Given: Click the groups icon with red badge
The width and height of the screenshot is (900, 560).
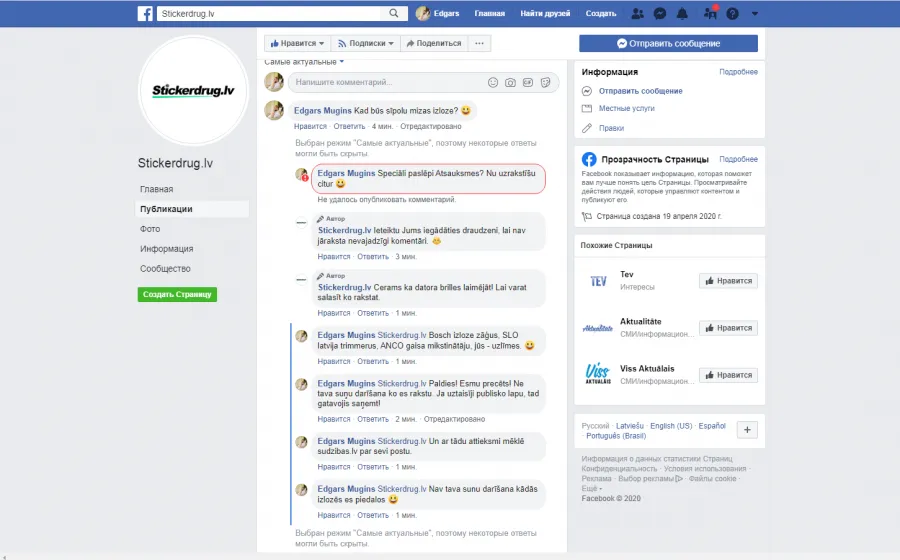Looking at the screenshot, I should [711, 13].
